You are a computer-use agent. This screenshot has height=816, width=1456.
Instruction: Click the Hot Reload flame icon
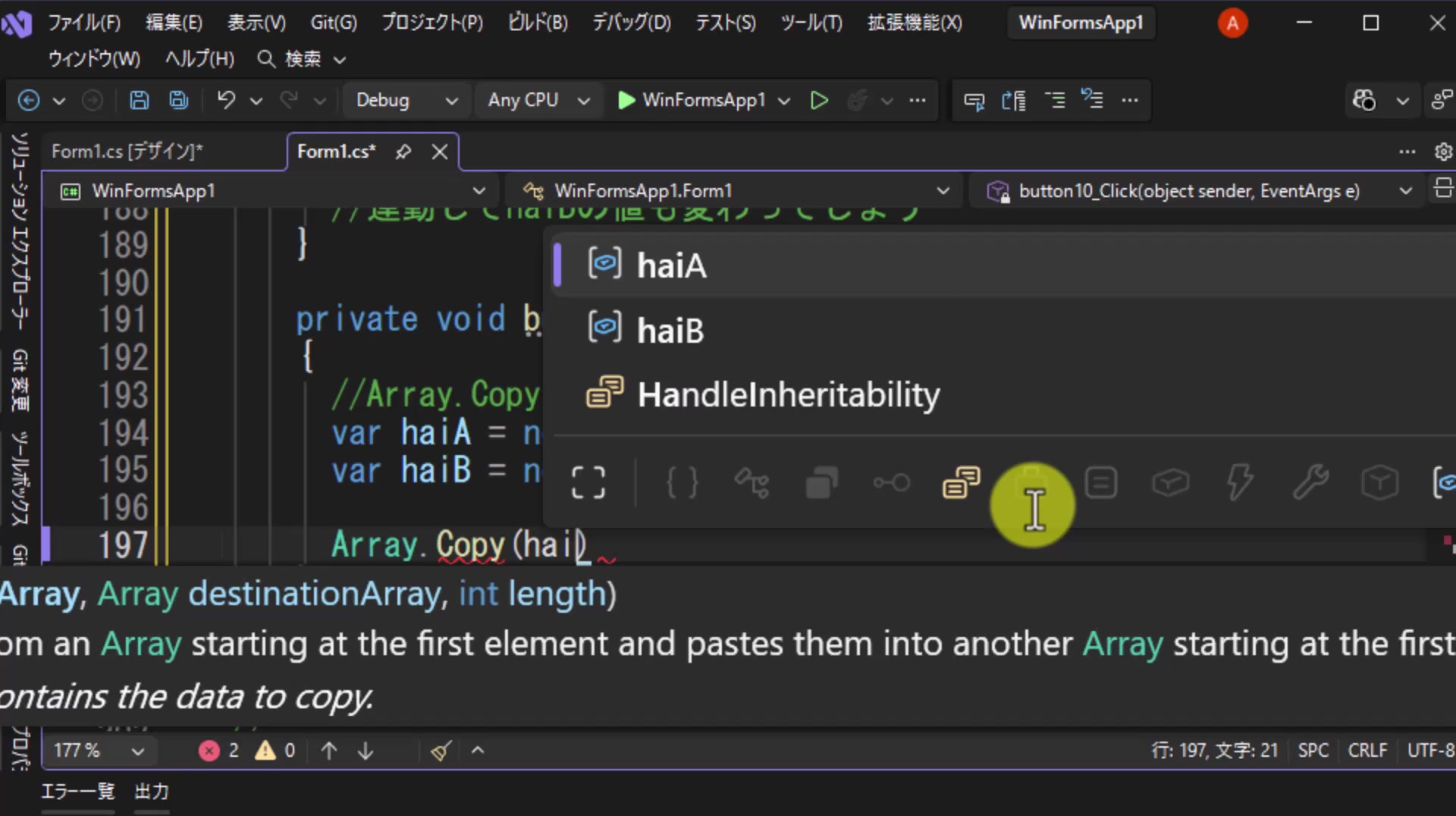[857, 100]
